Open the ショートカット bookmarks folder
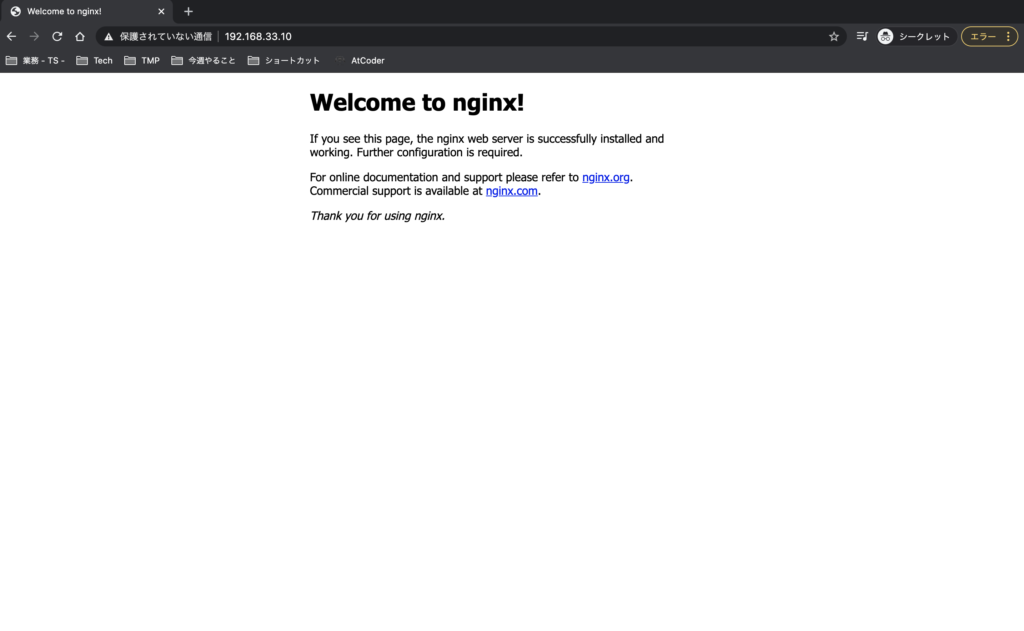The height and width of the screenshot is (631, 1024). click(283, 60)
